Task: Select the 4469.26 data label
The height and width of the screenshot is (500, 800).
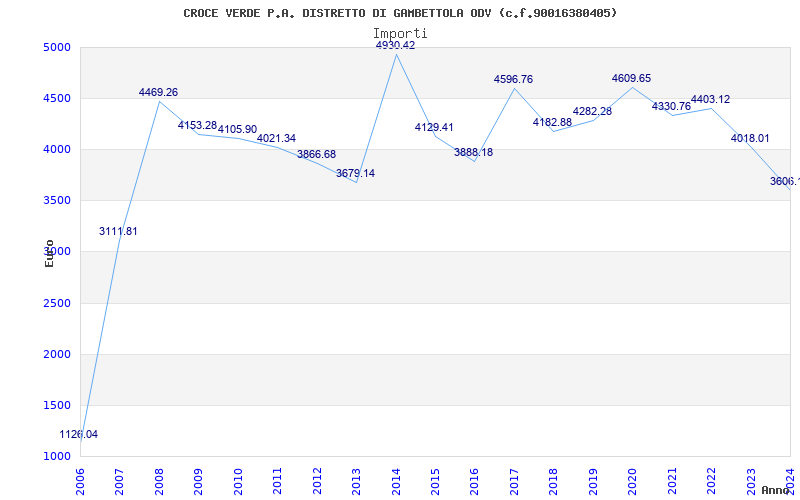Action: click(x=158, y=92)
